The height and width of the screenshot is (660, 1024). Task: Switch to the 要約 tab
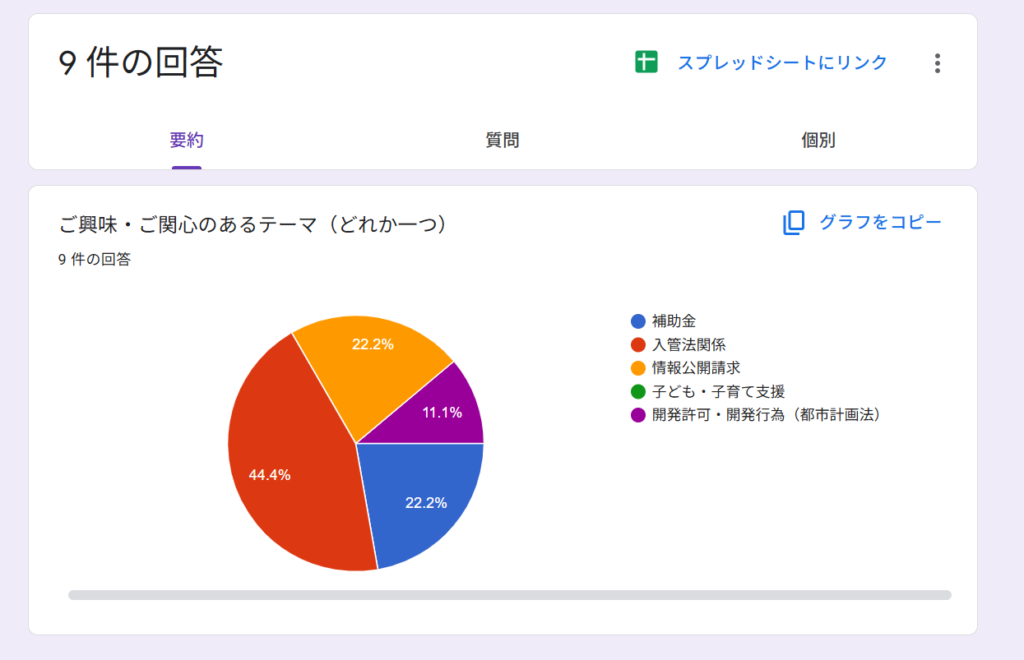(186, 140)
